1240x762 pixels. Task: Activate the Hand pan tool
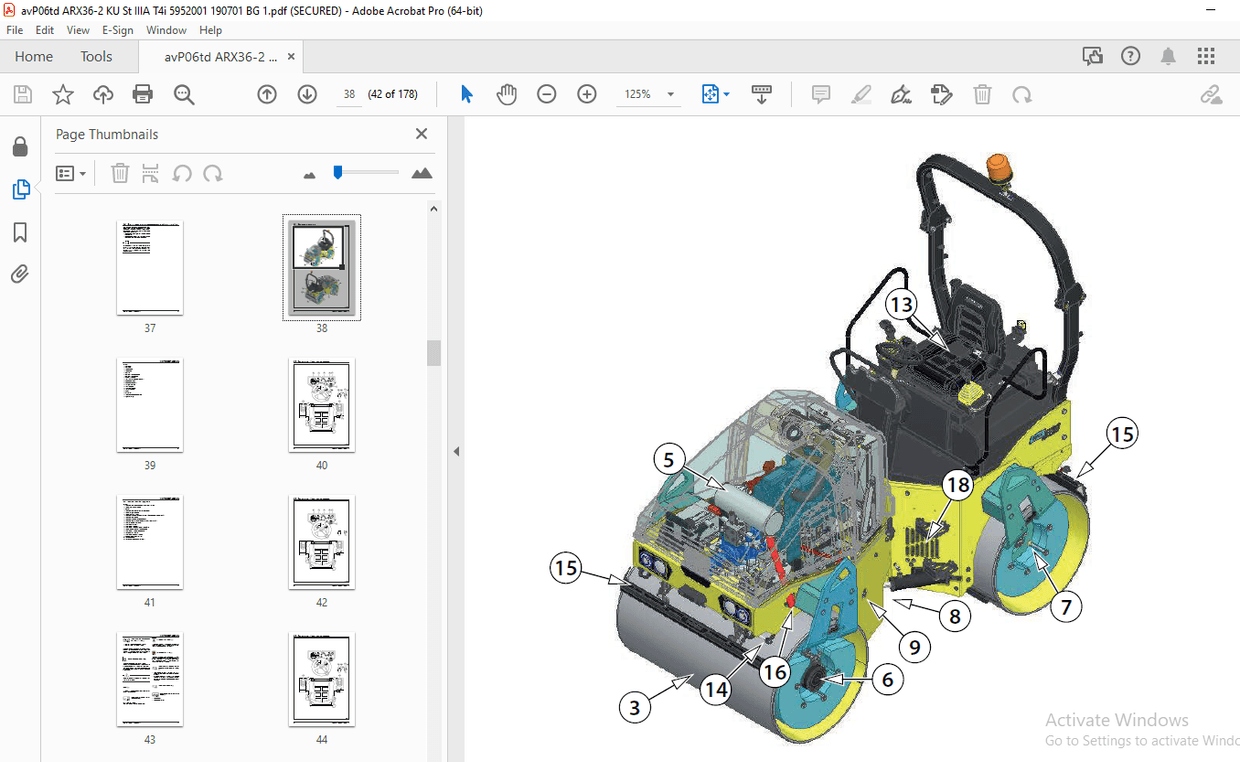coord(507,95)
